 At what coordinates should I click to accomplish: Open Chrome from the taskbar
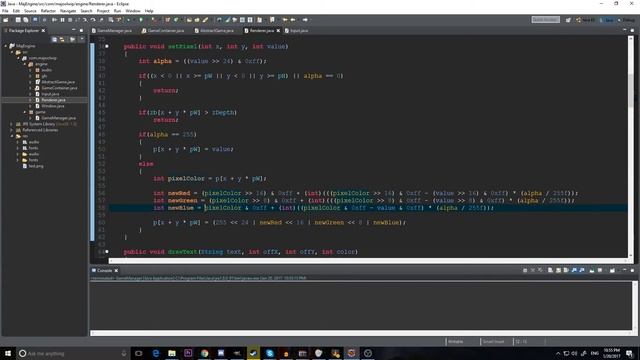[x=204, y=353]
